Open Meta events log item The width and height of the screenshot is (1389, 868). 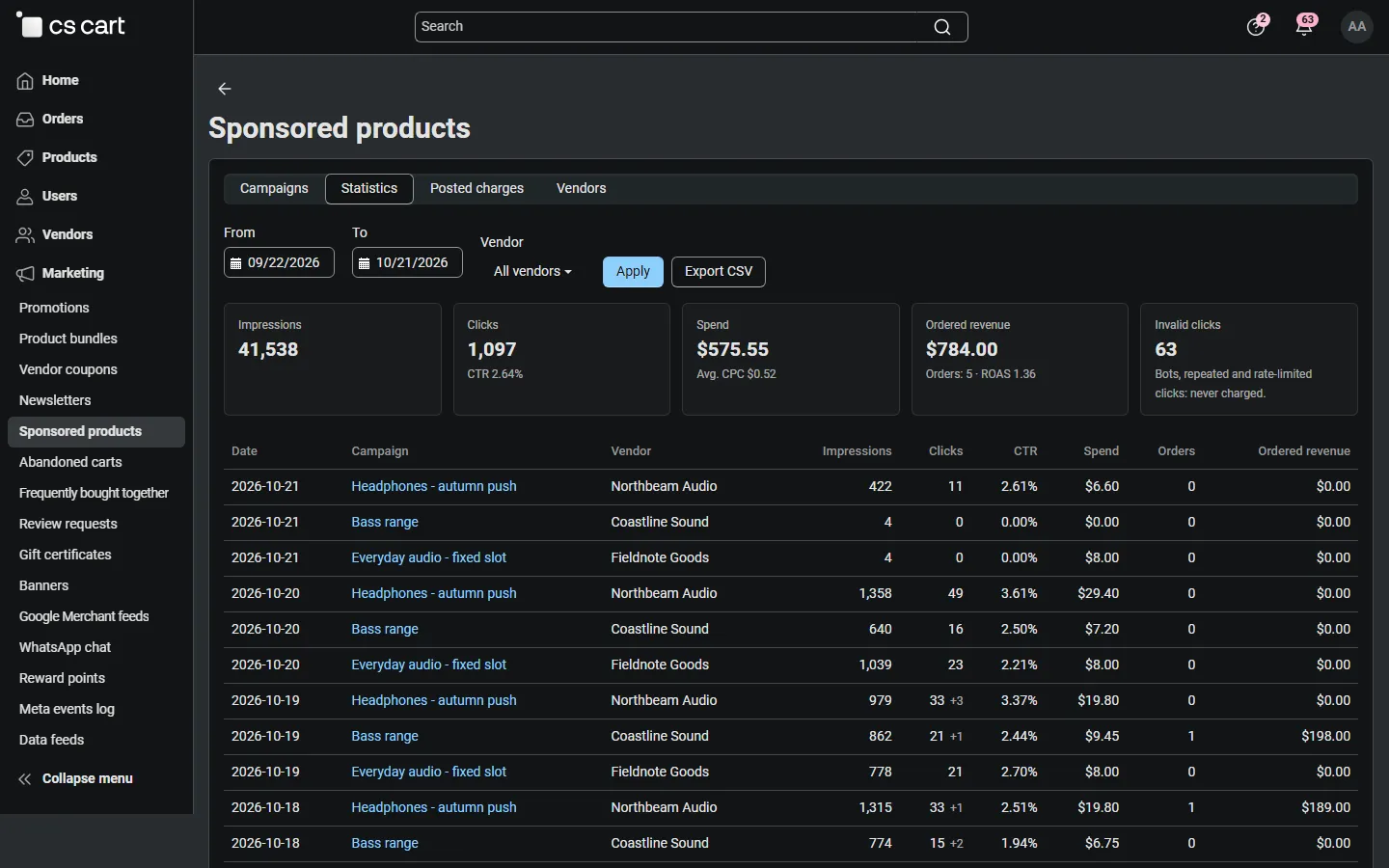coord(67,709)
